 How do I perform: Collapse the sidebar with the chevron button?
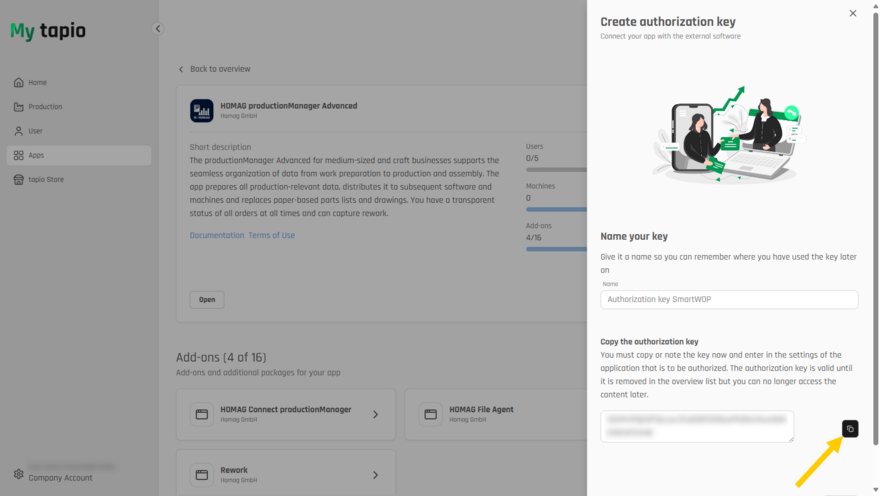click(158, 29)
